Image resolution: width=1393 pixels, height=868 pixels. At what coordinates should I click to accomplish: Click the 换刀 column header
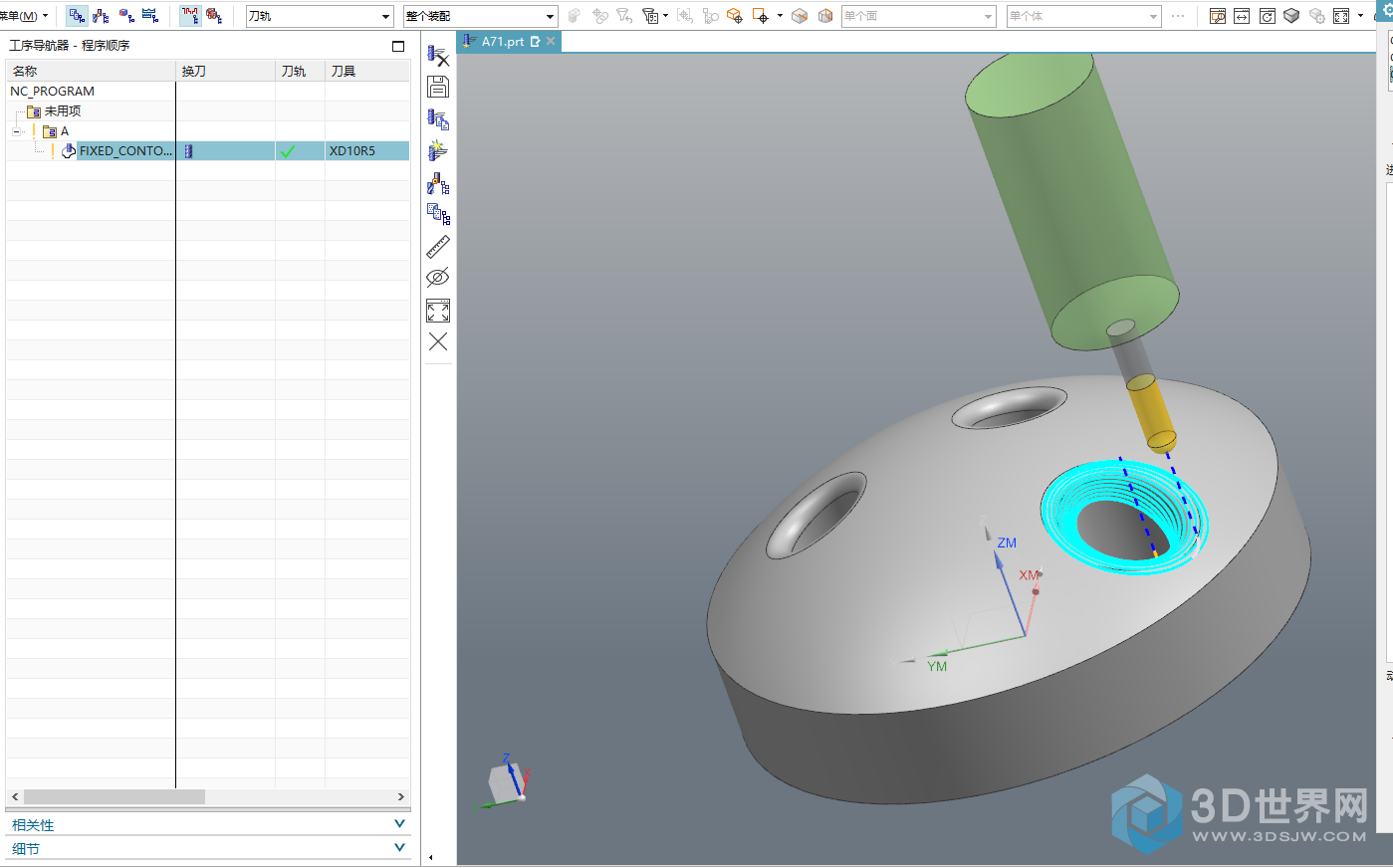click(226, 71)
